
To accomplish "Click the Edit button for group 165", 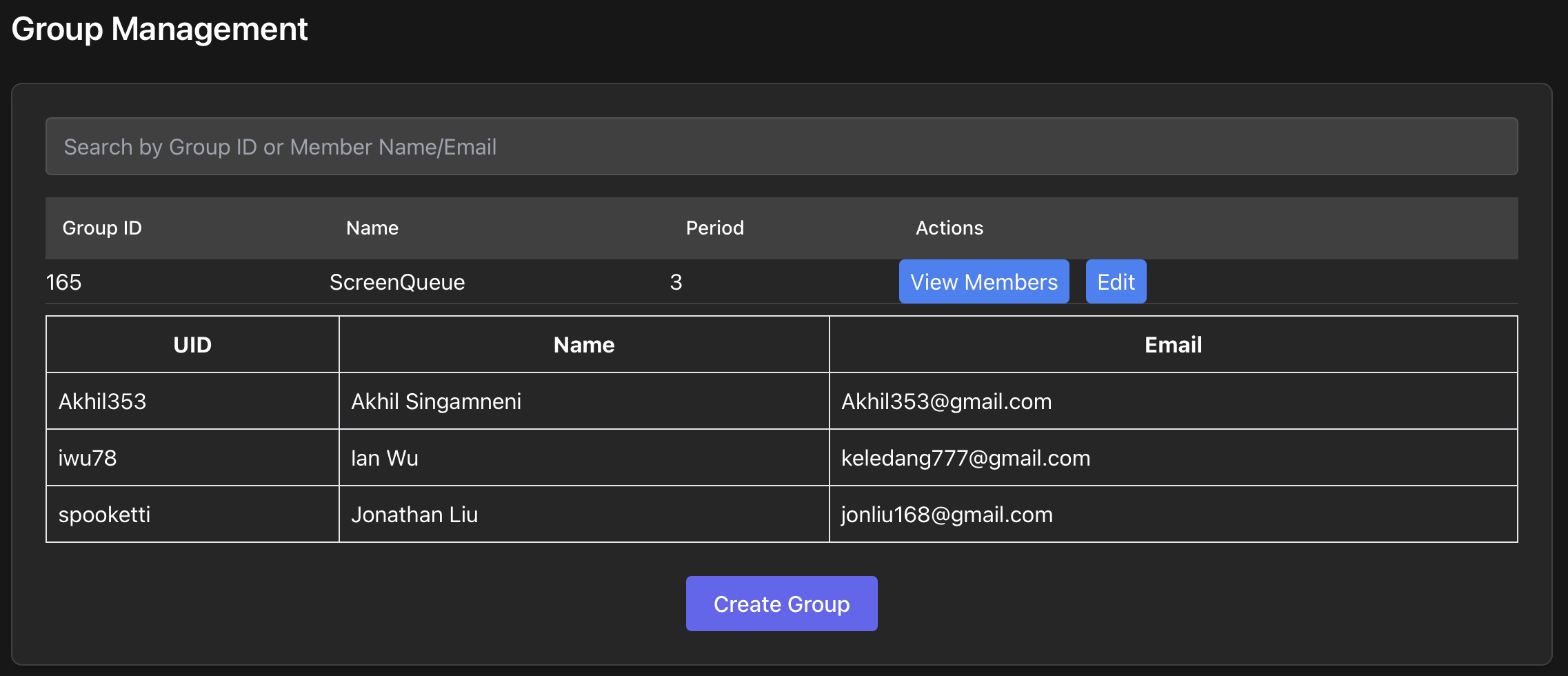I will [x=1116, y=281].
